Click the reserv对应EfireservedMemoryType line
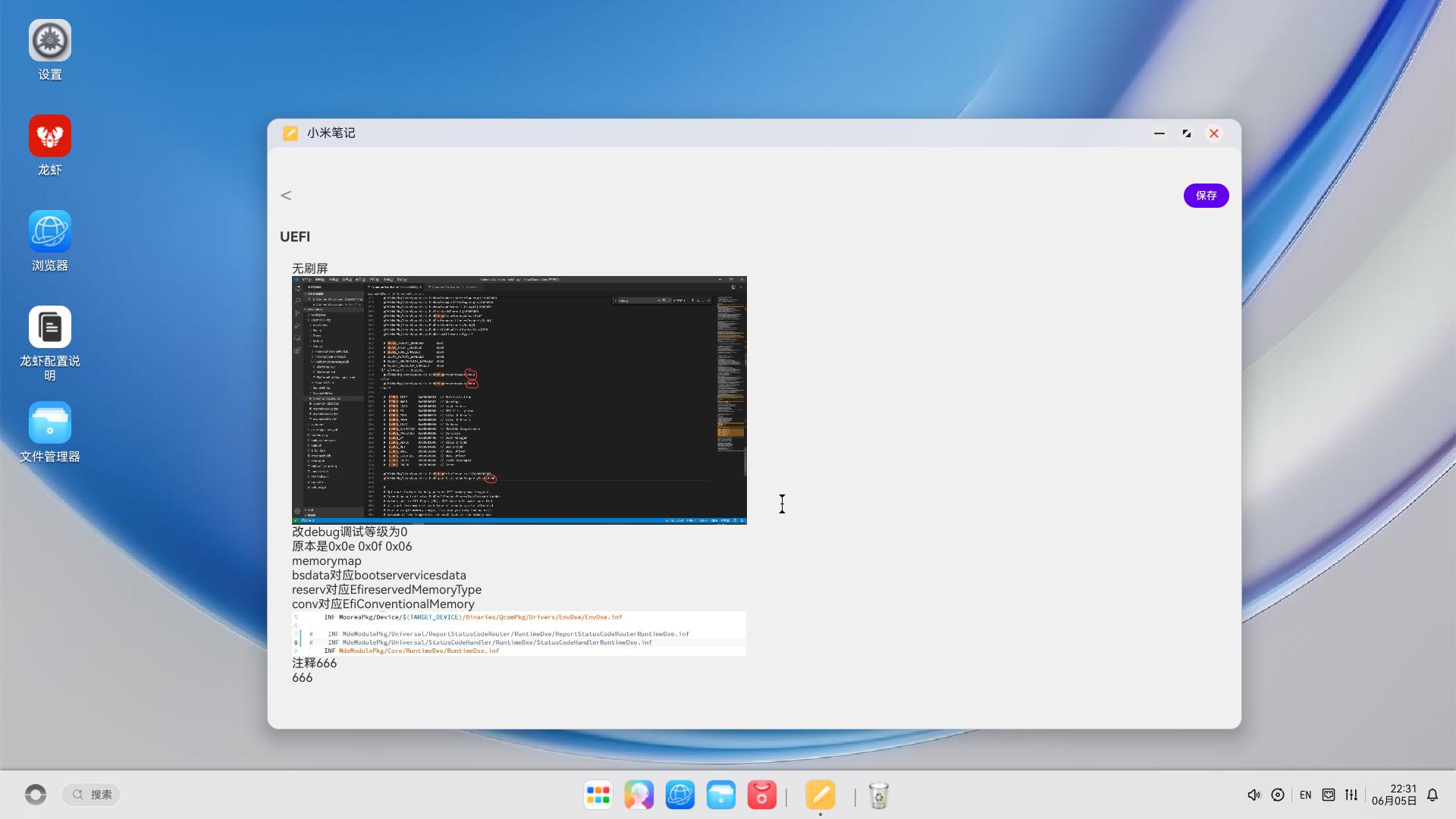 coord(387,590)
